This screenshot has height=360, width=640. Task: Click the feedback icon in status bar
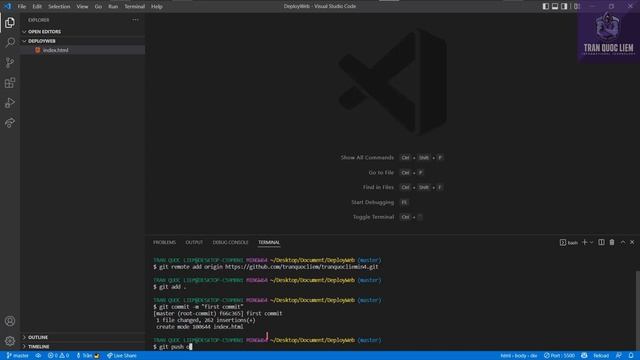click(619, 356)
